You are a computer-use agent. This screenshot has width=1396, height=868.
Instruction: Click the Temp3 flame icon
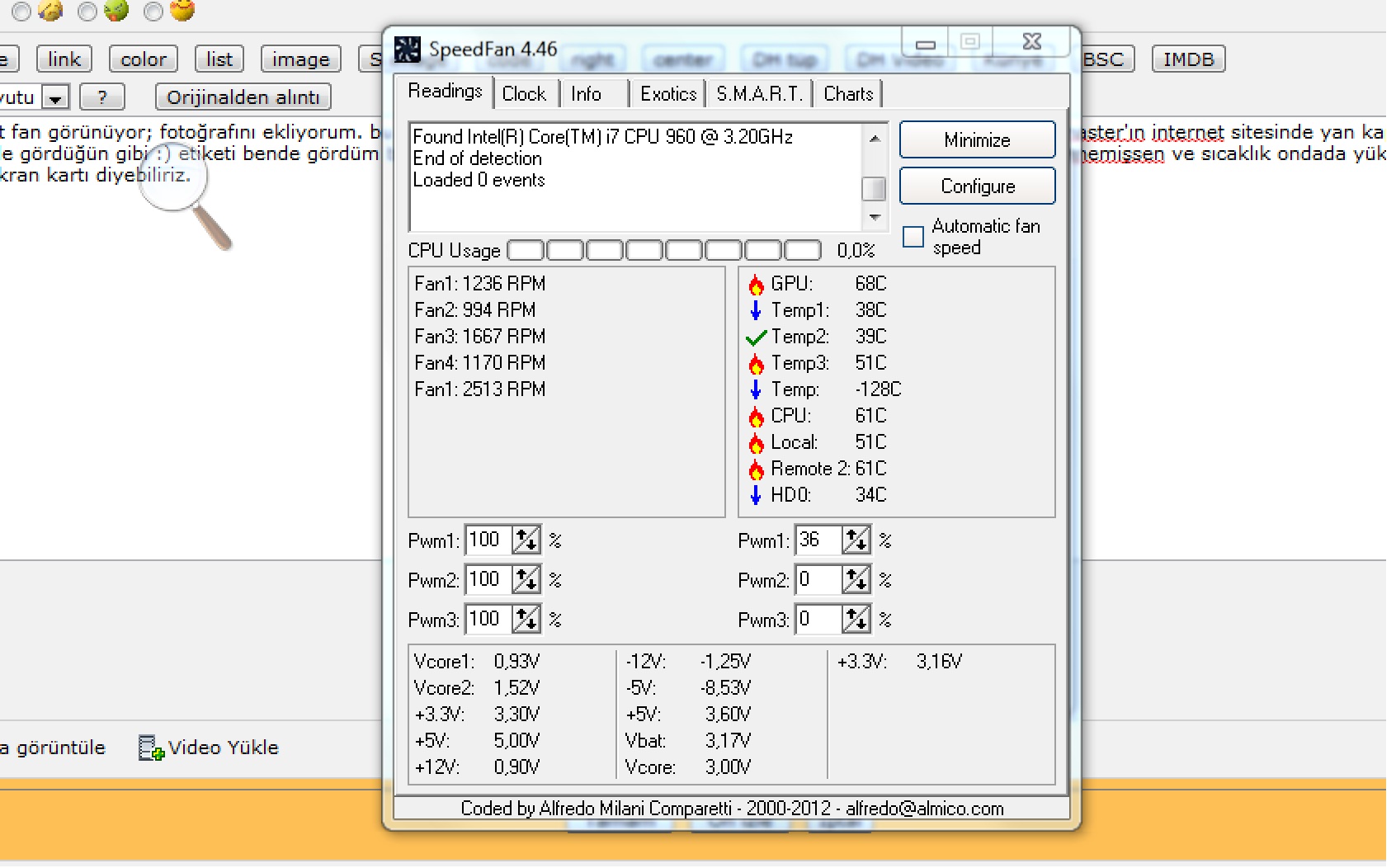[756, 364]
